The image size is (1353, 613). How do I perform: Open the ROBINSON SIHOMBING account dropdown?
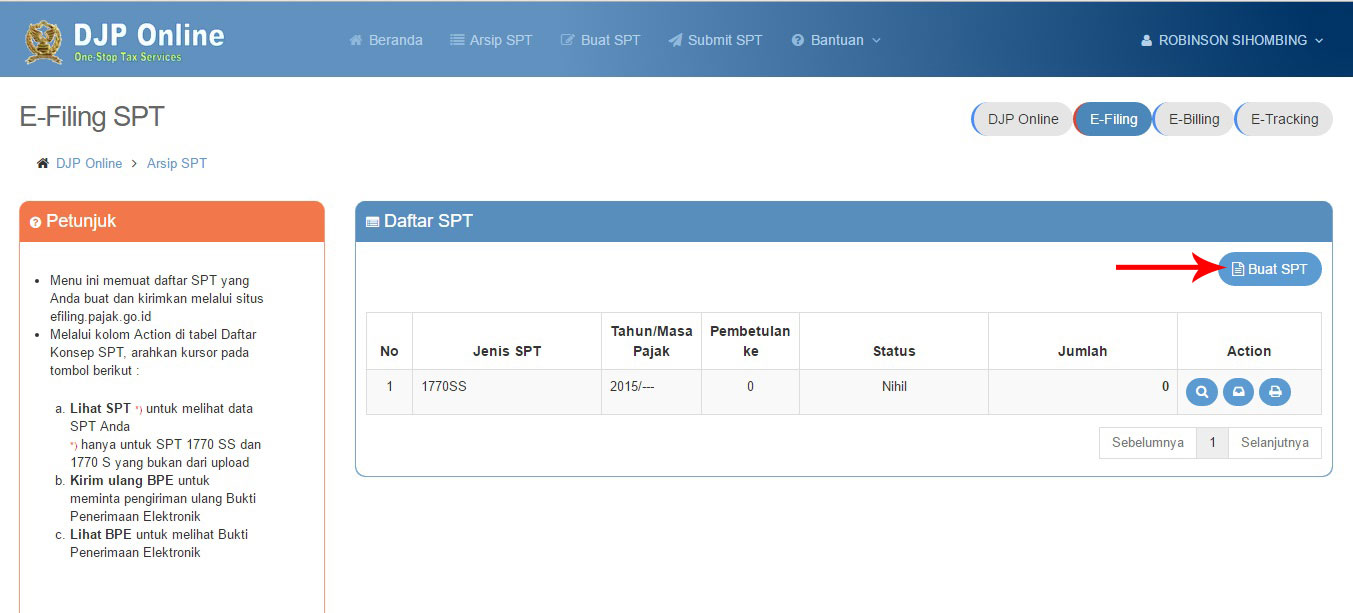tap(1232, 40)
